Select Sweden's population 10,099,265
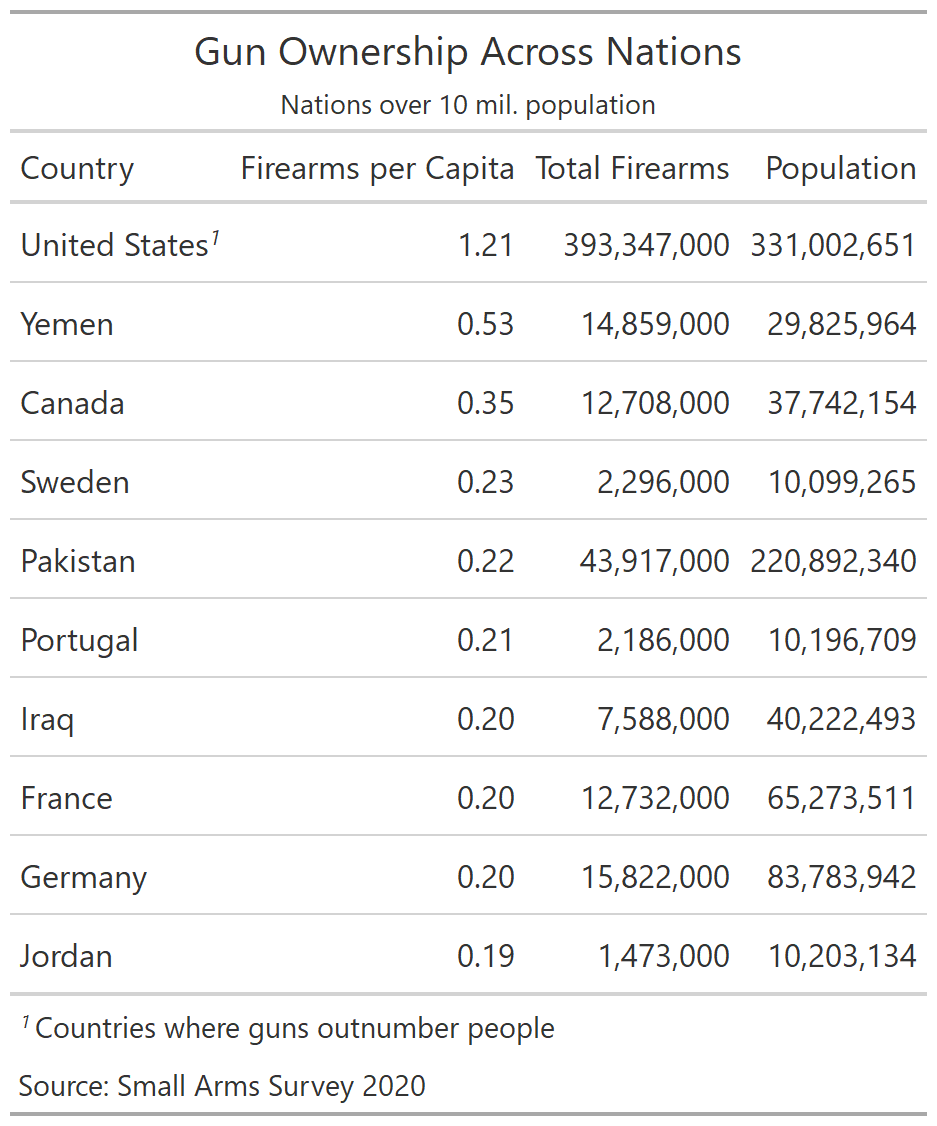 (x=842, y=483)
